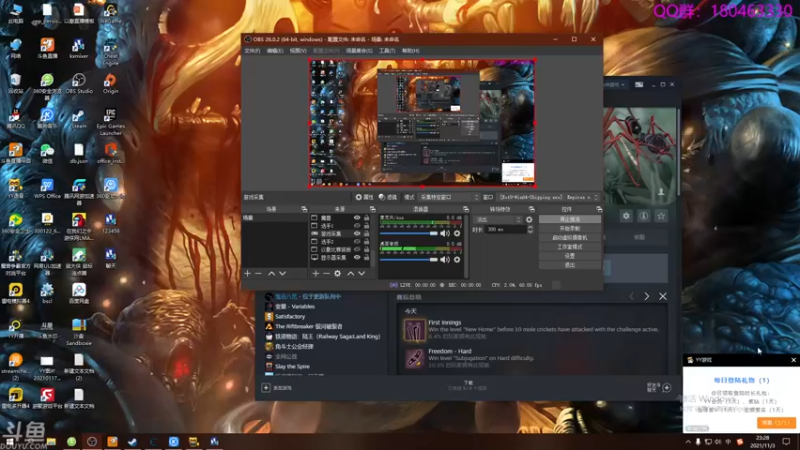Viewport: 800px width, 450px height.
Task: Open the transition type dropdown
Action: coord(498,219)
